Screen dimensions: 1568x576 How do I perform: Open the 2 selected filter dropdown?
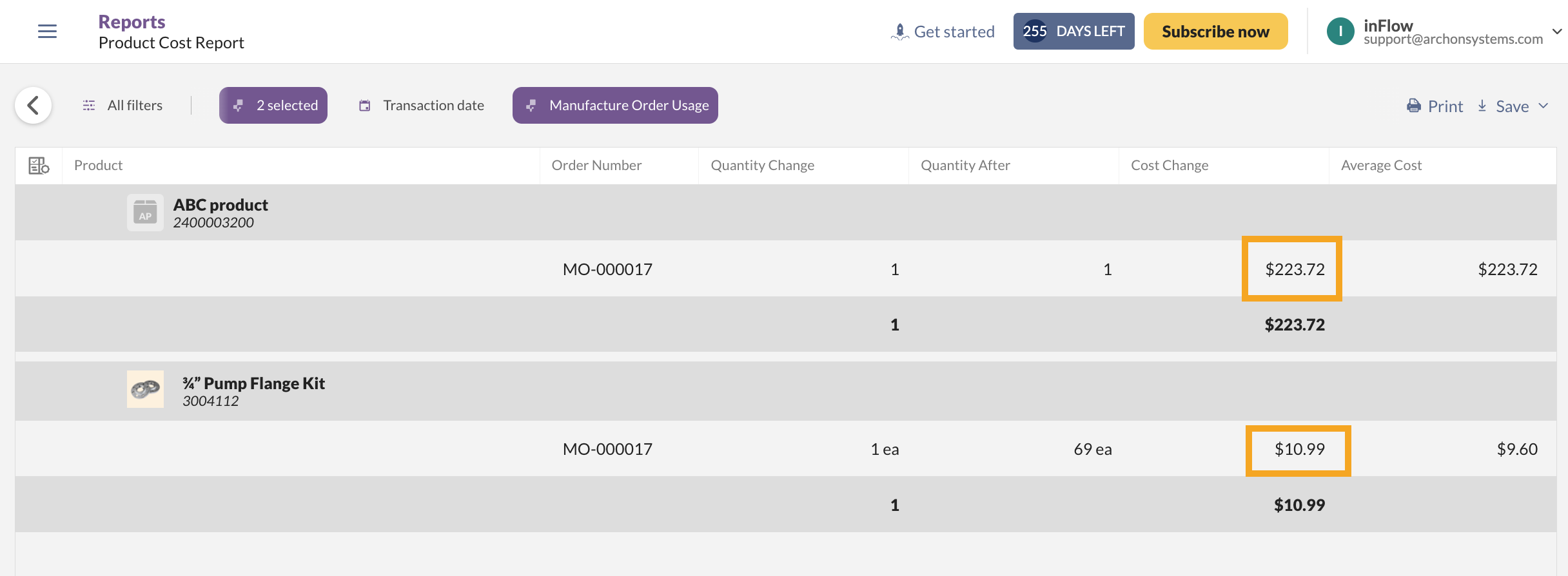click(x=273, y=105)
